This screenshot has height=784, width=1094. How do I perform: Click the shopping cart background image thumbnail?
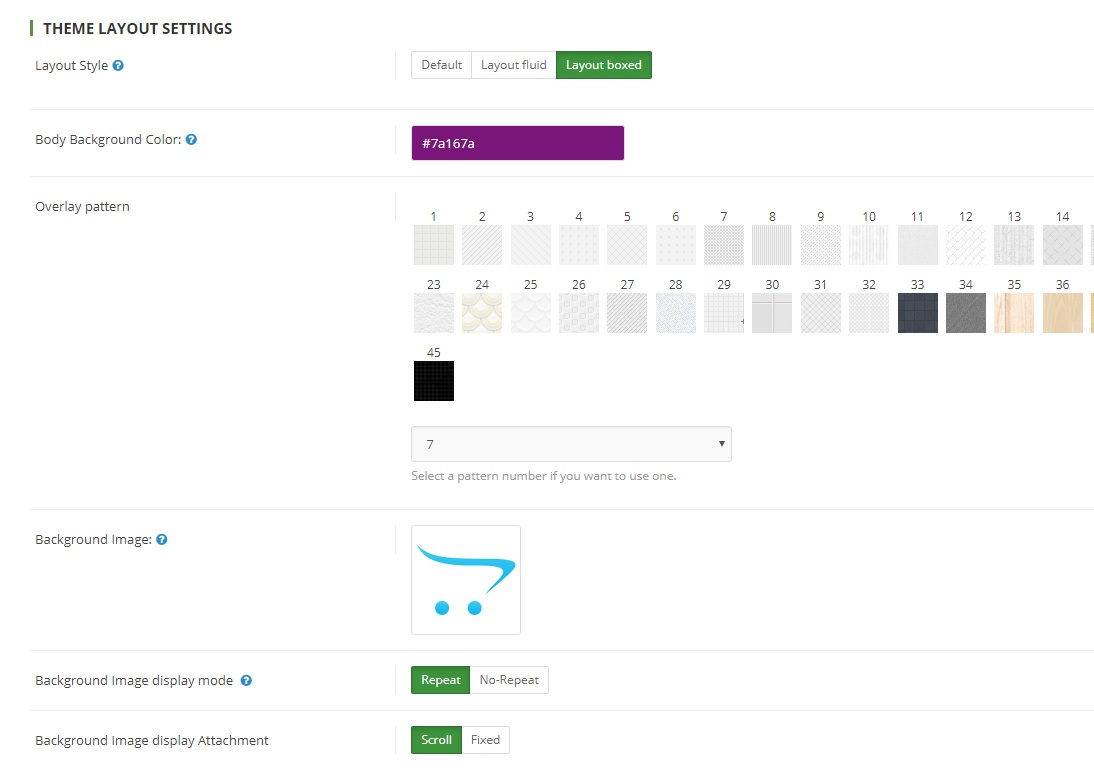pyautogui.click(x=466, y=580)
